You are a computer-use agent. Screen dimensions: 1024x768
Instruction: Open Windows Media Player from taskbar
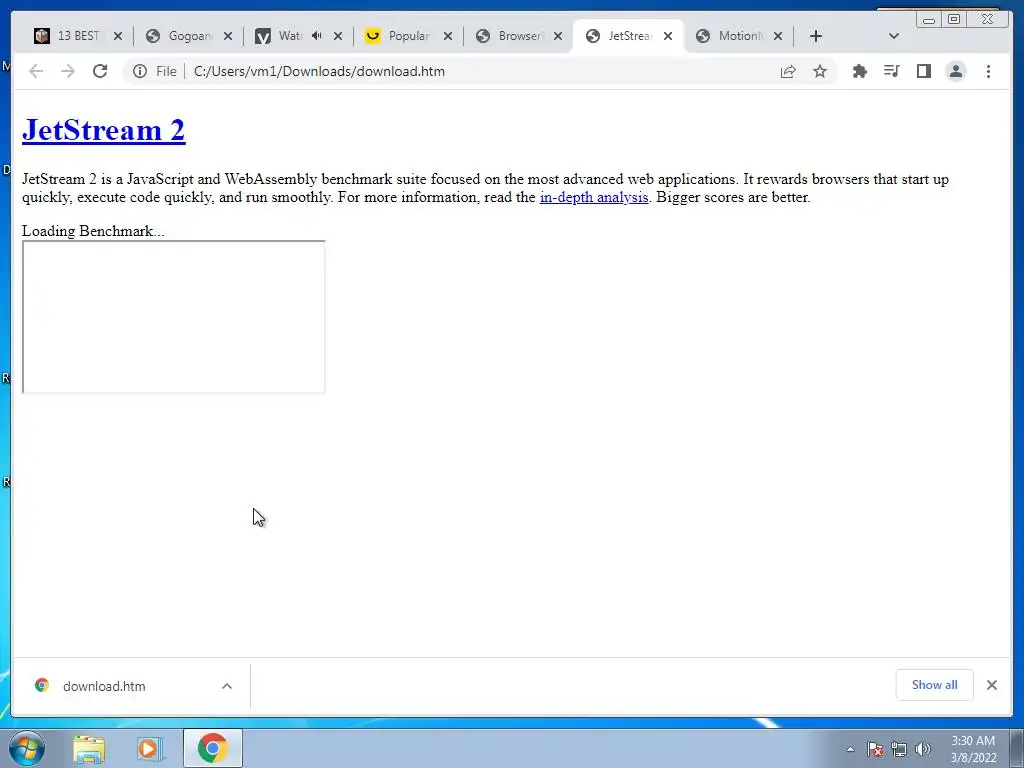tap(149, 748)
